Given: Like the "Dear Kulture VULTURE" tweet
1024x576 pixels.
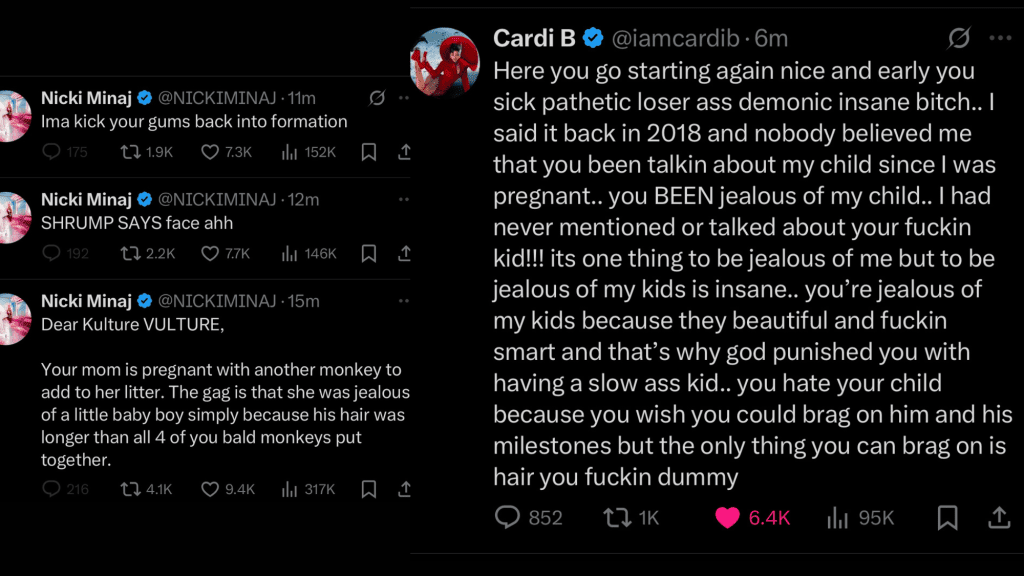Looking at the screenshot, I should click(210, 489).
